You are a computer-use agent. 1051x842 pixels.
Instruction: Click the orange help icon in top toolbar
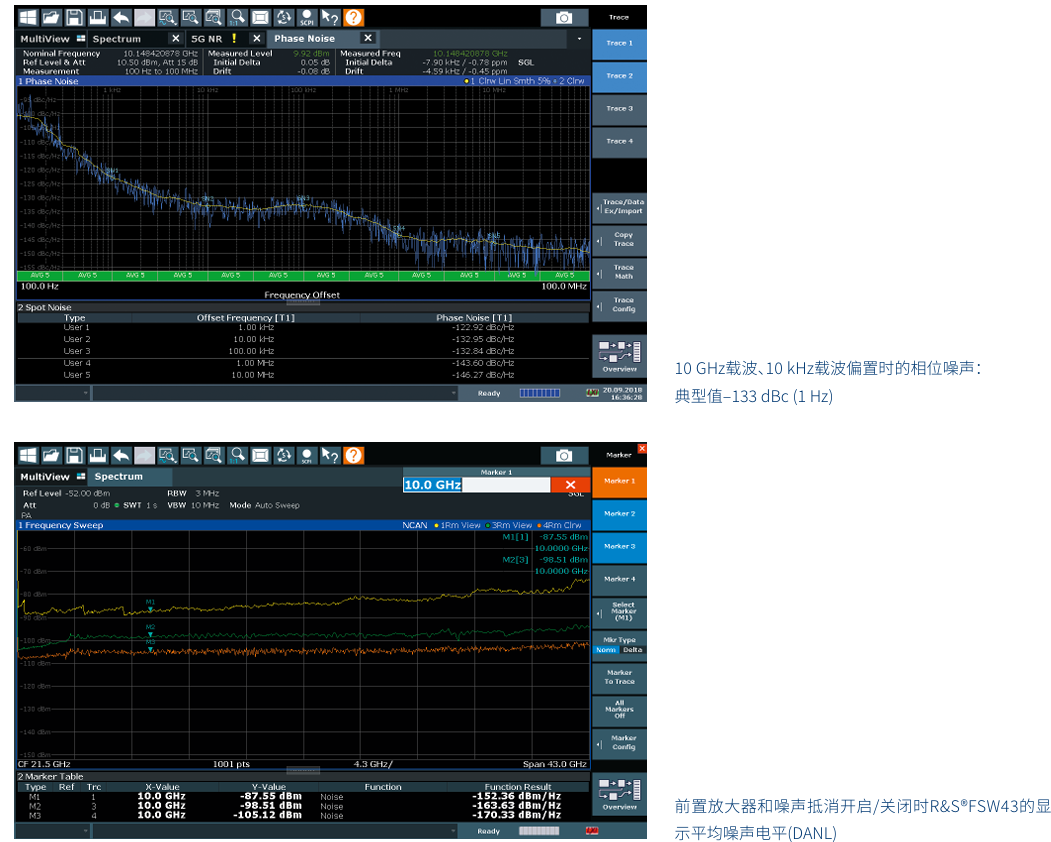(354, 17)
